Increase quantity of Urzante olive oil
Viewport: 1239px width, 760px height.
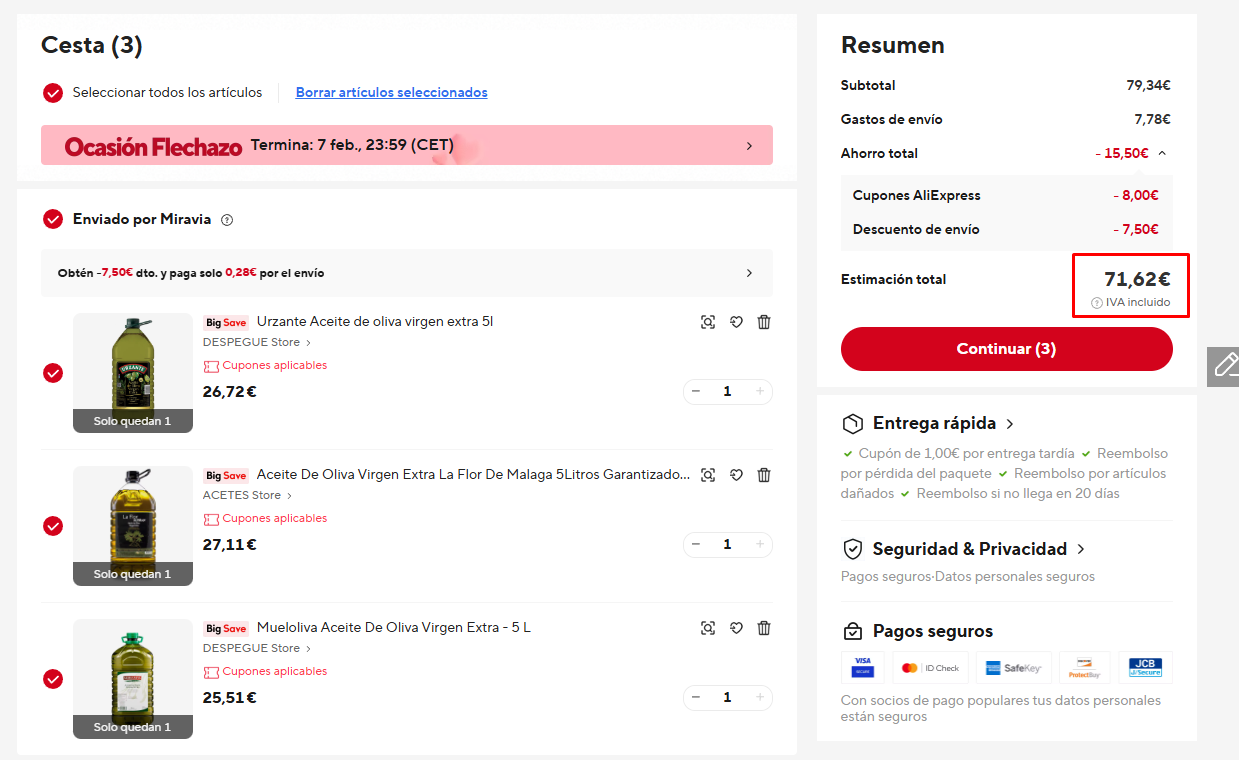[x=759, y=392]
